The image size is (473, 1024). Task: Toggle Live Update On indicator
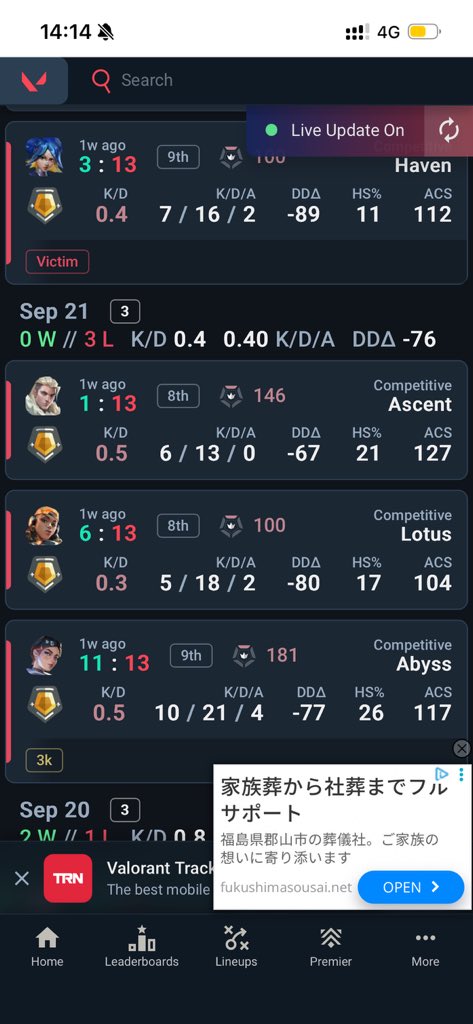(x=336, y=130)
